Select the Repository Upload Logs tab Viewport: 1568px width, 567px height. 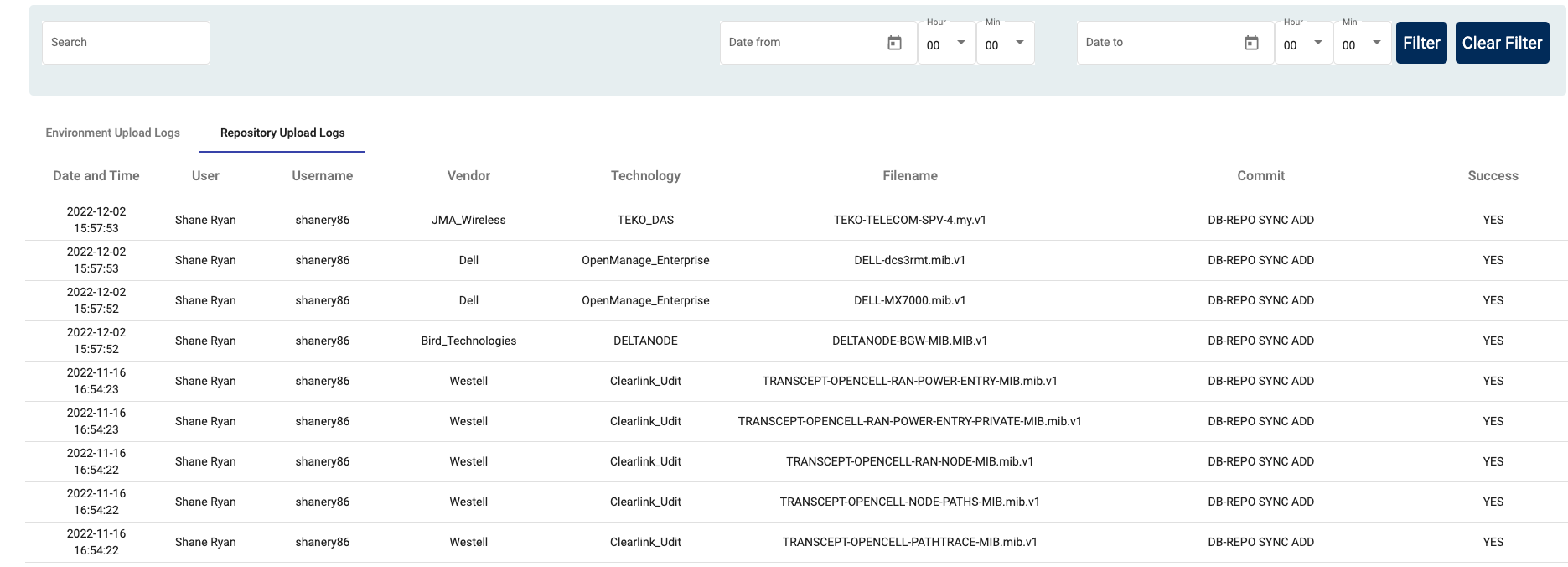point(282,133)
